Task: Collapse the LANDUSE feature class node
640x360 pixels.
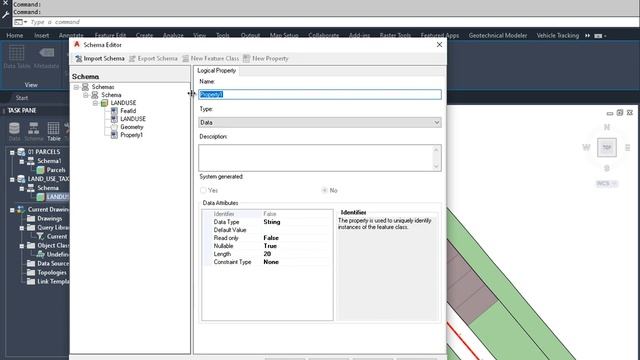Action: pos(95,103)
